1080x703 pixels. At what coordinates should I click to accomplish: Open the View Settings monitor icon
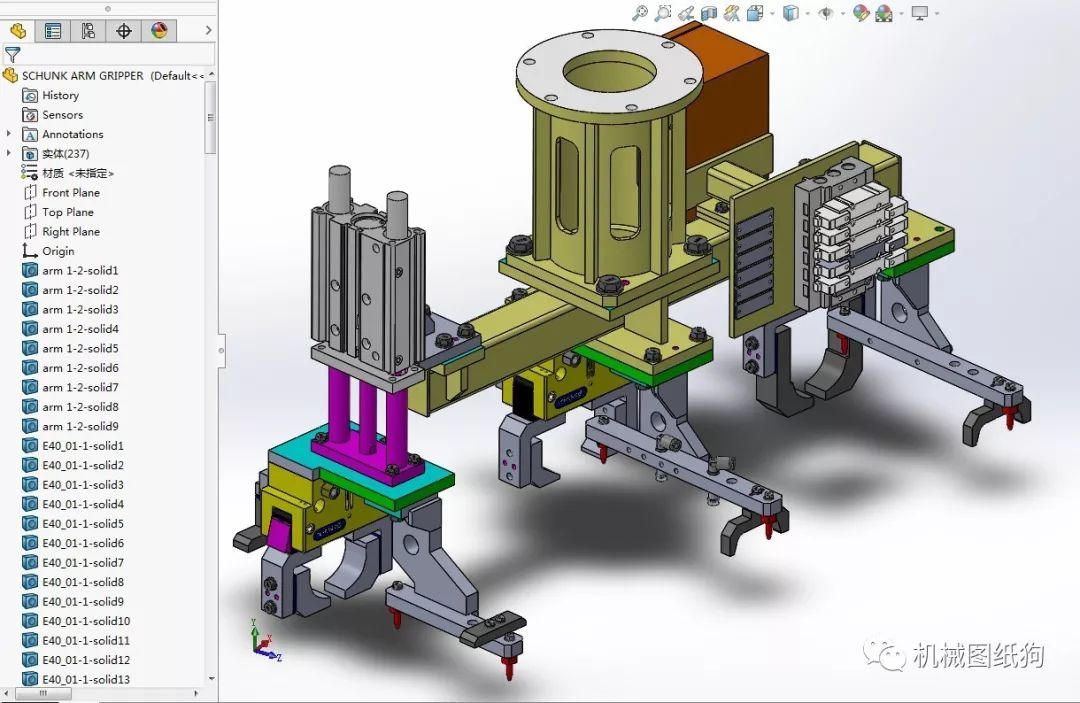919,13
